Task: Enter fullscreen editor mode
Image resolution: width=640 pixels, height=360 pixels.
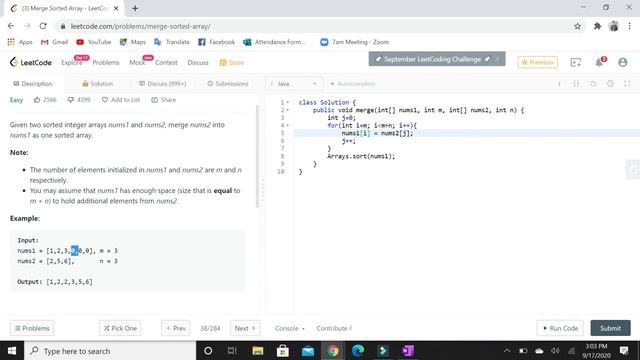Action: 627,84
